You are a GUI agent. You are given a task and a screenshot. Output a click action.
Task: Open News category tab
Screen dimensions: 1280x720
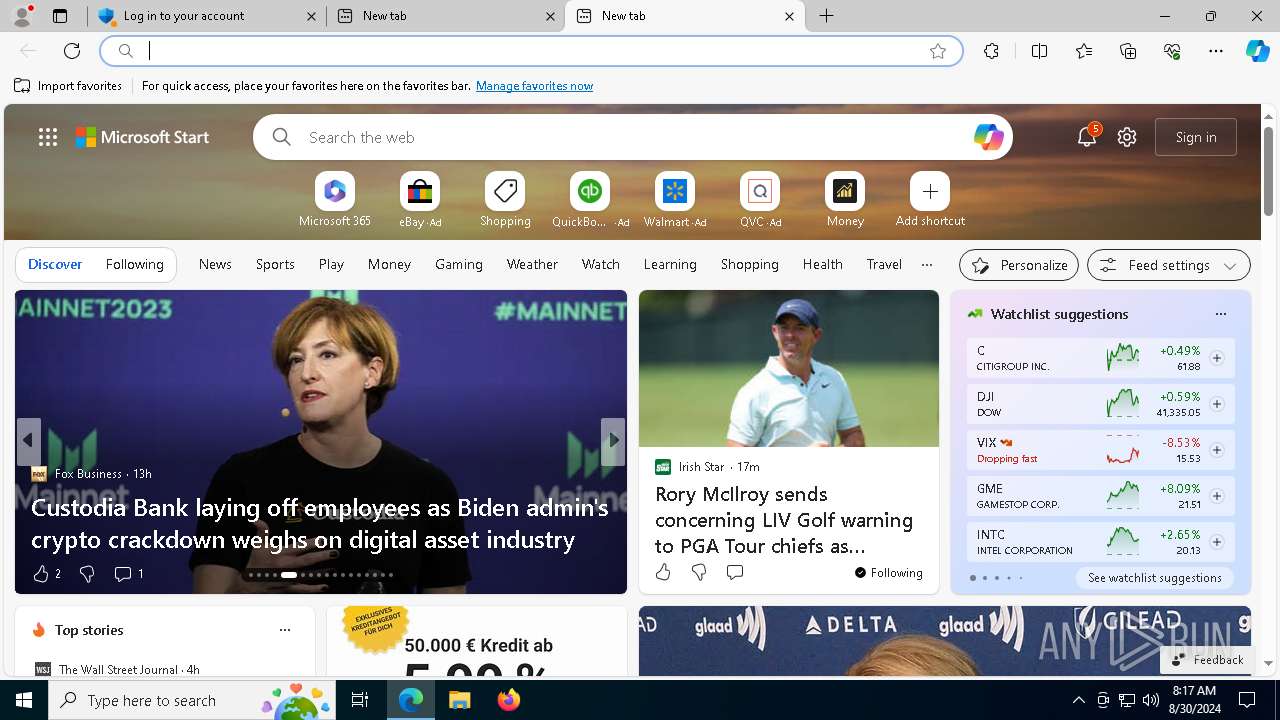215,264
